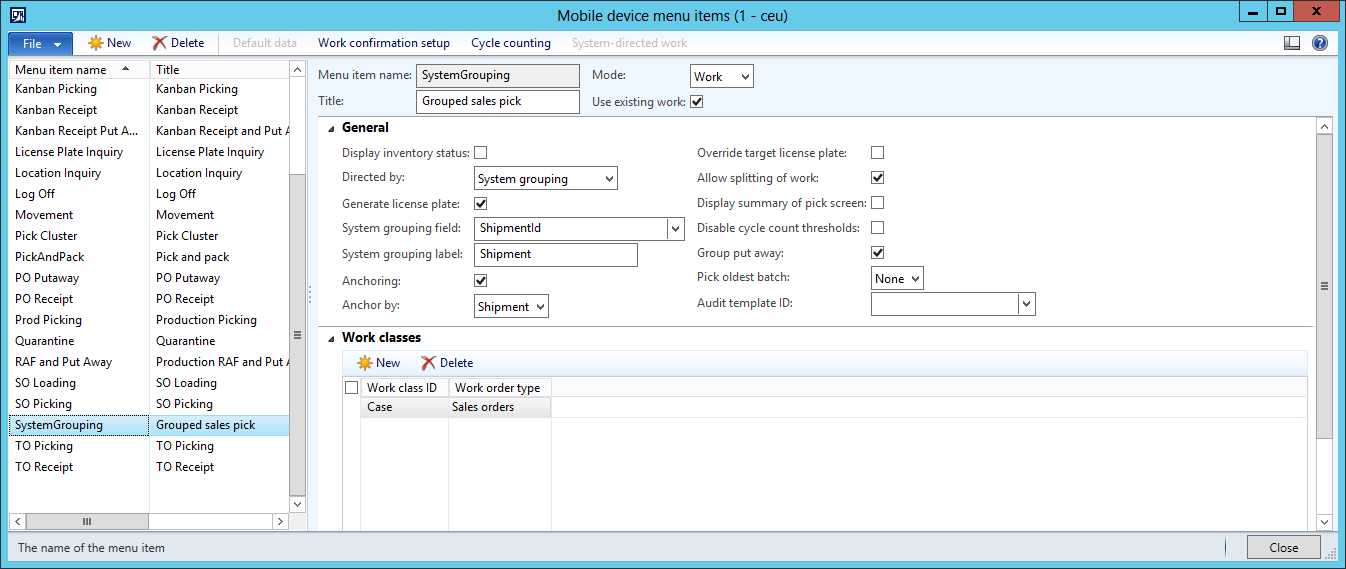Enable Display inventory status checkbox
The height and width of the screenshot is (569, 1346).
click(480, 153)
